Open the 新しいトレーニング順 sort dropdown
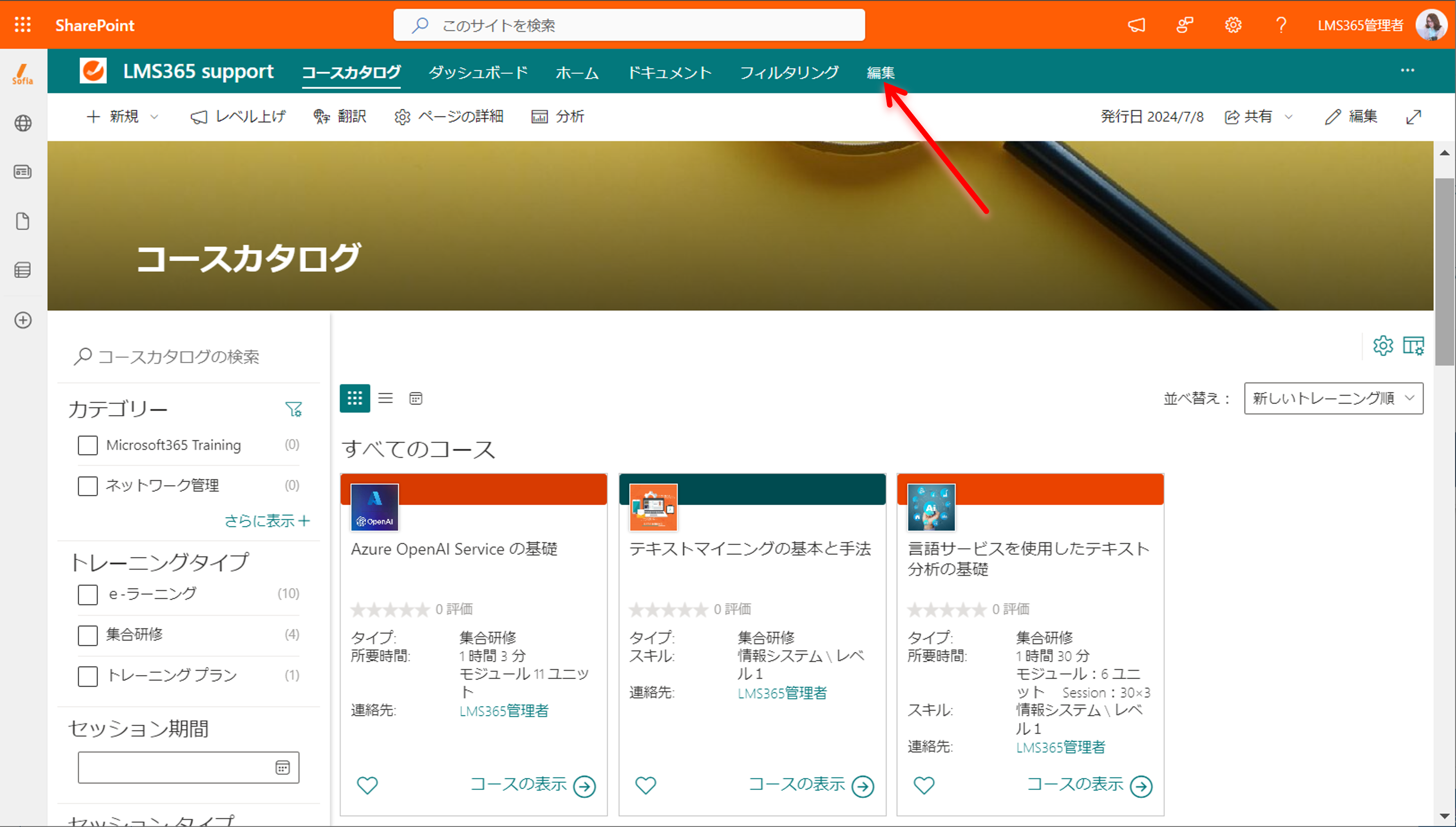 [x=1333, y=398]
